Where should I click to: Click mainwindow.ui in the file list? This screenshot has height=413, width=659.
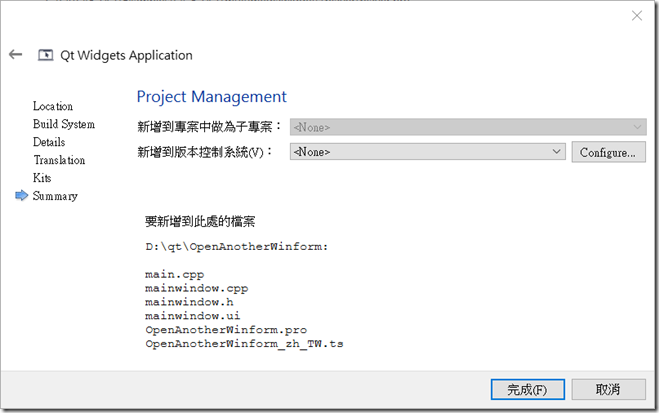[192, 316]
